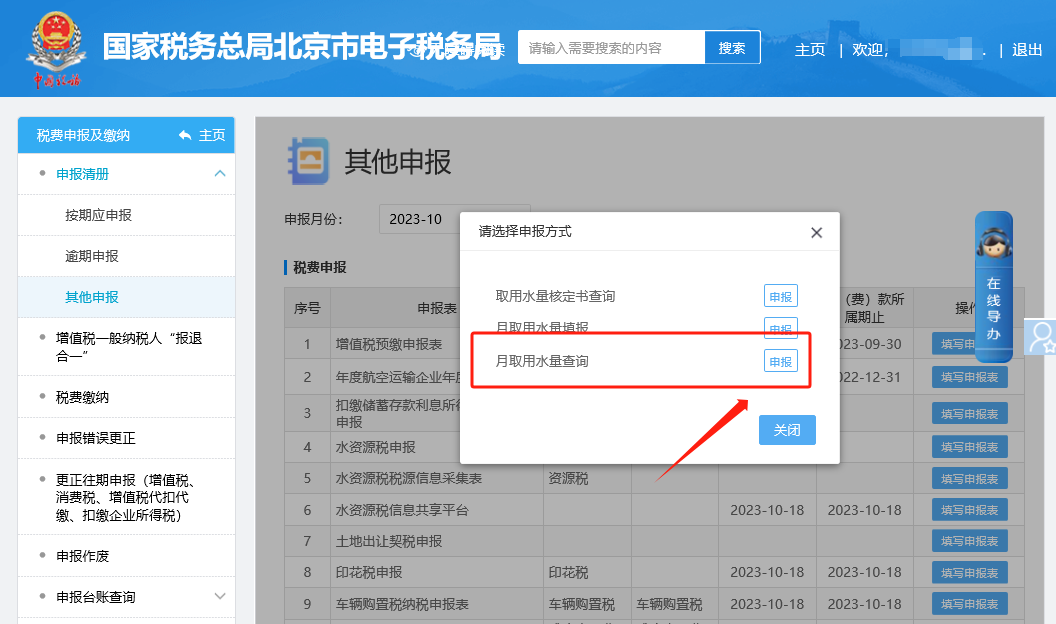
Task: Click 退出 to log out
Action: pyautogui.click(x=1026, y=50)
